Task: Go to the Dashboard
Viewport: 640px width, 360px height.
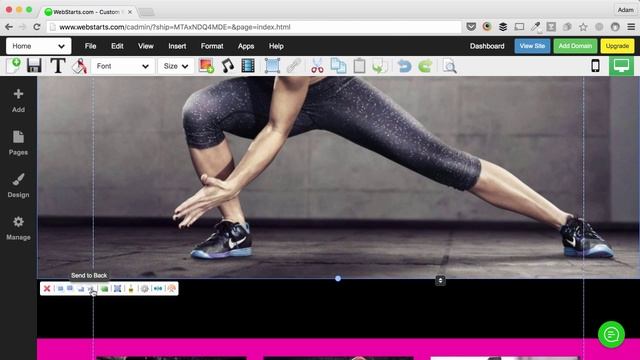Action: click(x=487, y=46)
